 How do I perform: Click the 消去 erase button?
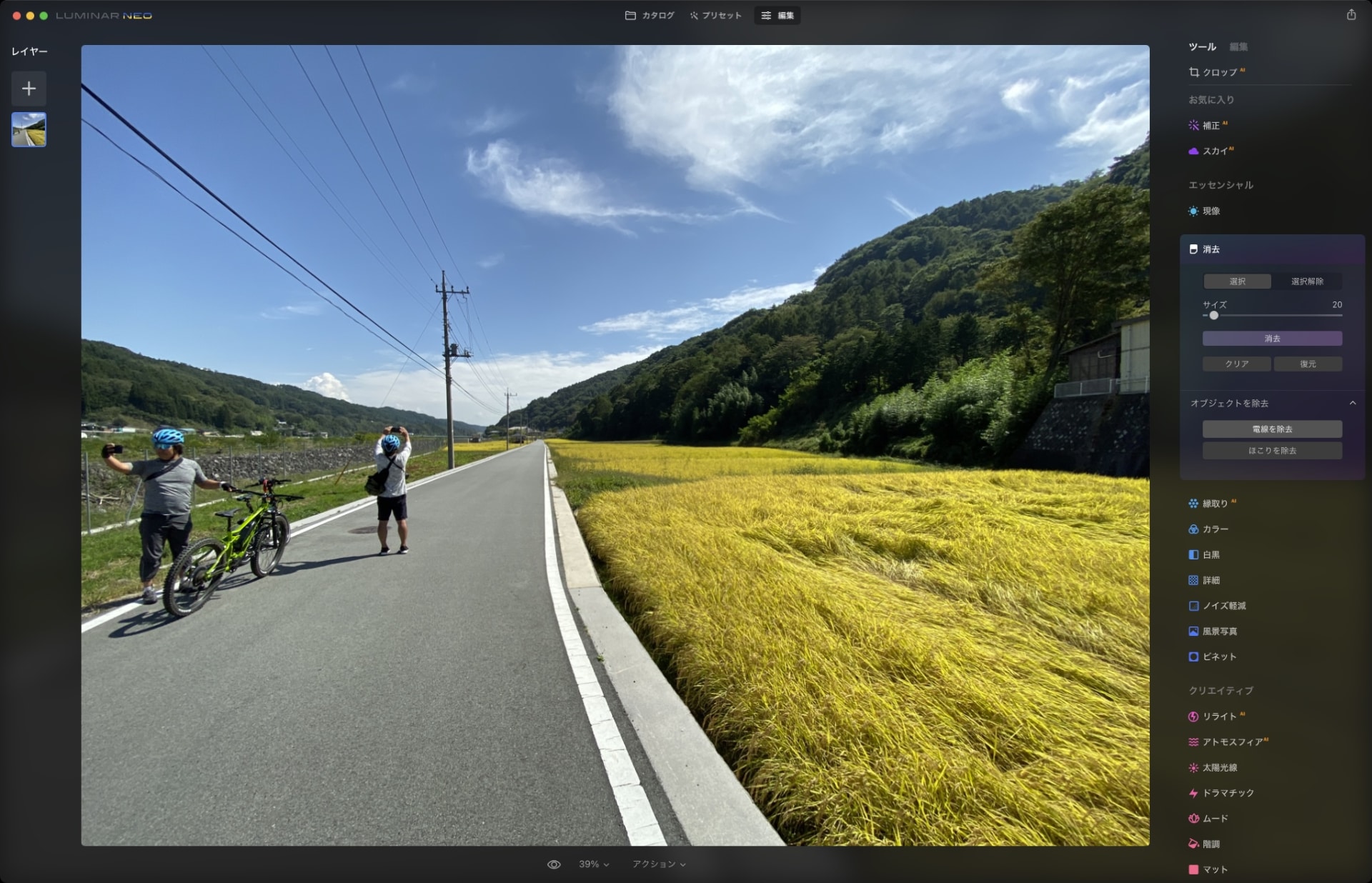click(1273, 338)
